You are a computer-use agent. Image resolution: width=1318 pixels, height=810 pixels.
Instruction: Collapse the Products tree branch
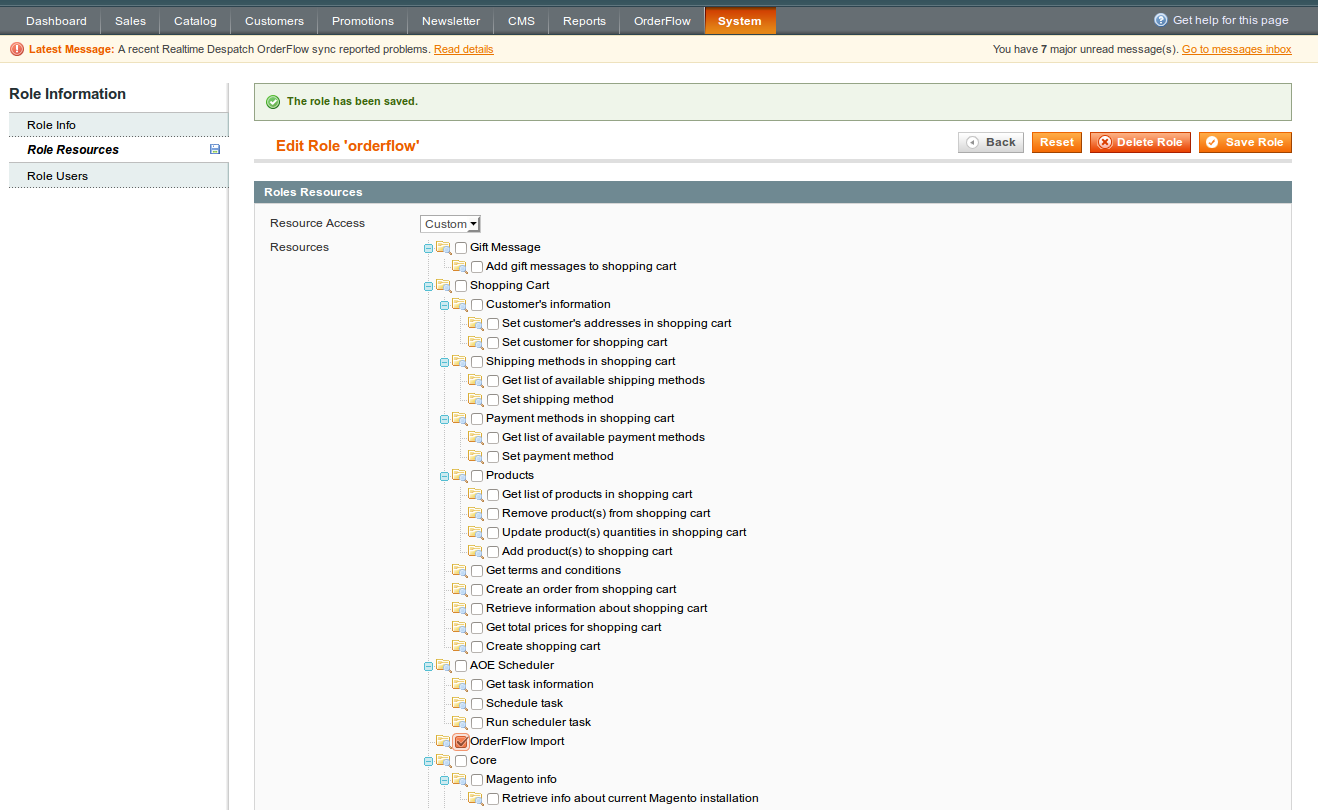pos(443,475)
